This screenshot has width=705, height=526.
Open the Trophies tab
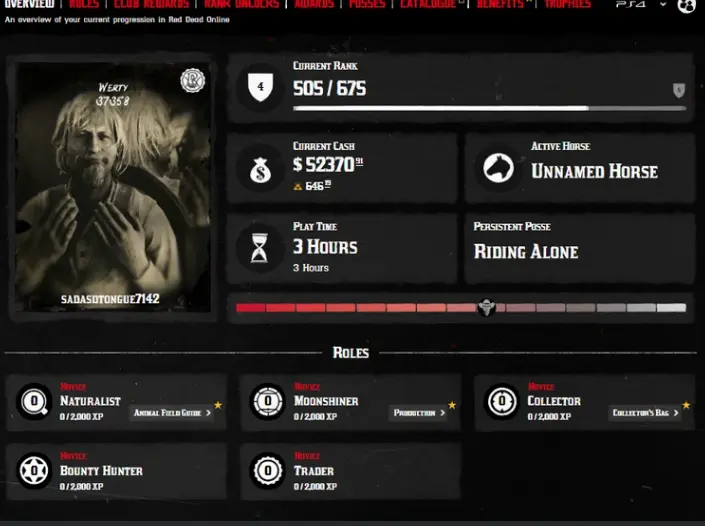click(567, 4)
